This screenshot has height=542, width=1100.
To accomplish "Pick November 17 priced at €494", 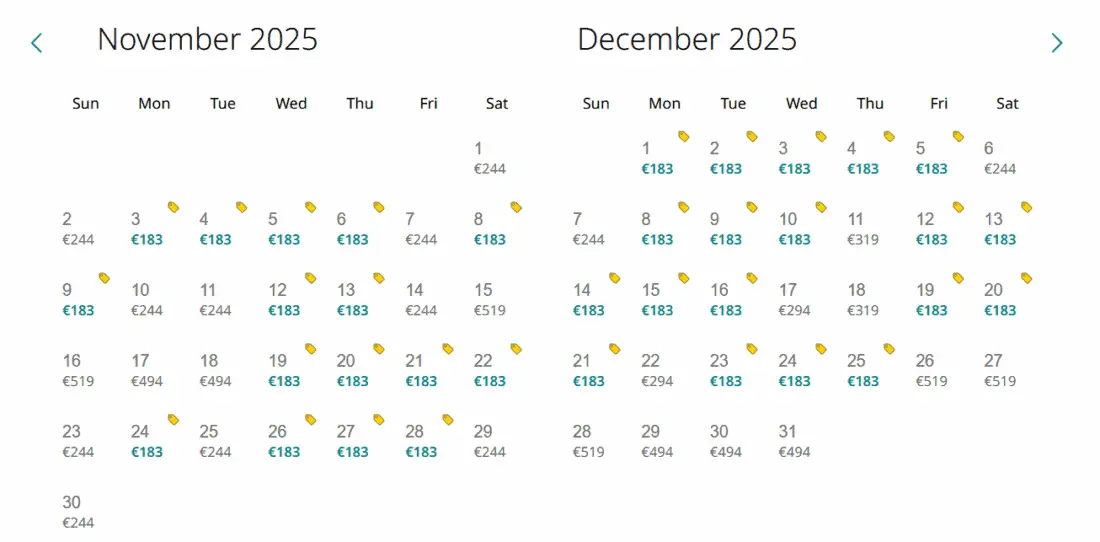I will click(146, 371).
